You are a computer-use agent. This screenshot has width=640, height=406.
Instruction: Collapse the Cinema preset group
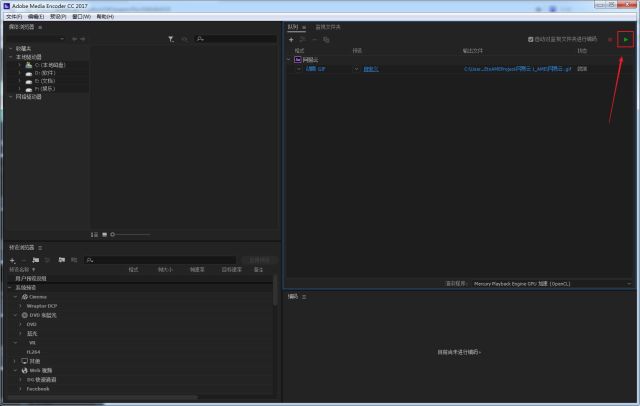click(16, 297)
